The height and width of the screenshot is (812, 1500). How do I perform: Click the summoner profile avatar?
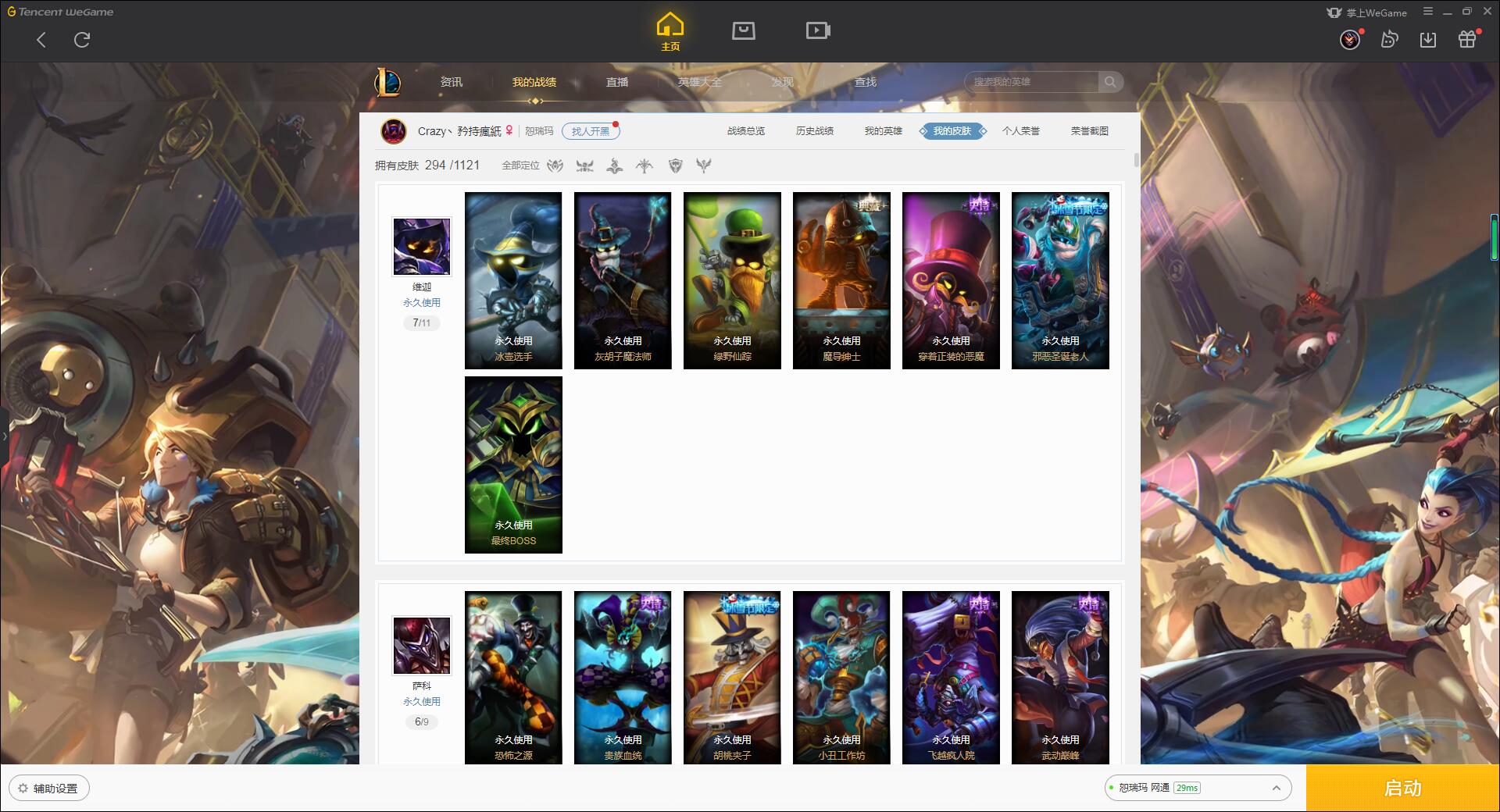click(x=394, y=131)
